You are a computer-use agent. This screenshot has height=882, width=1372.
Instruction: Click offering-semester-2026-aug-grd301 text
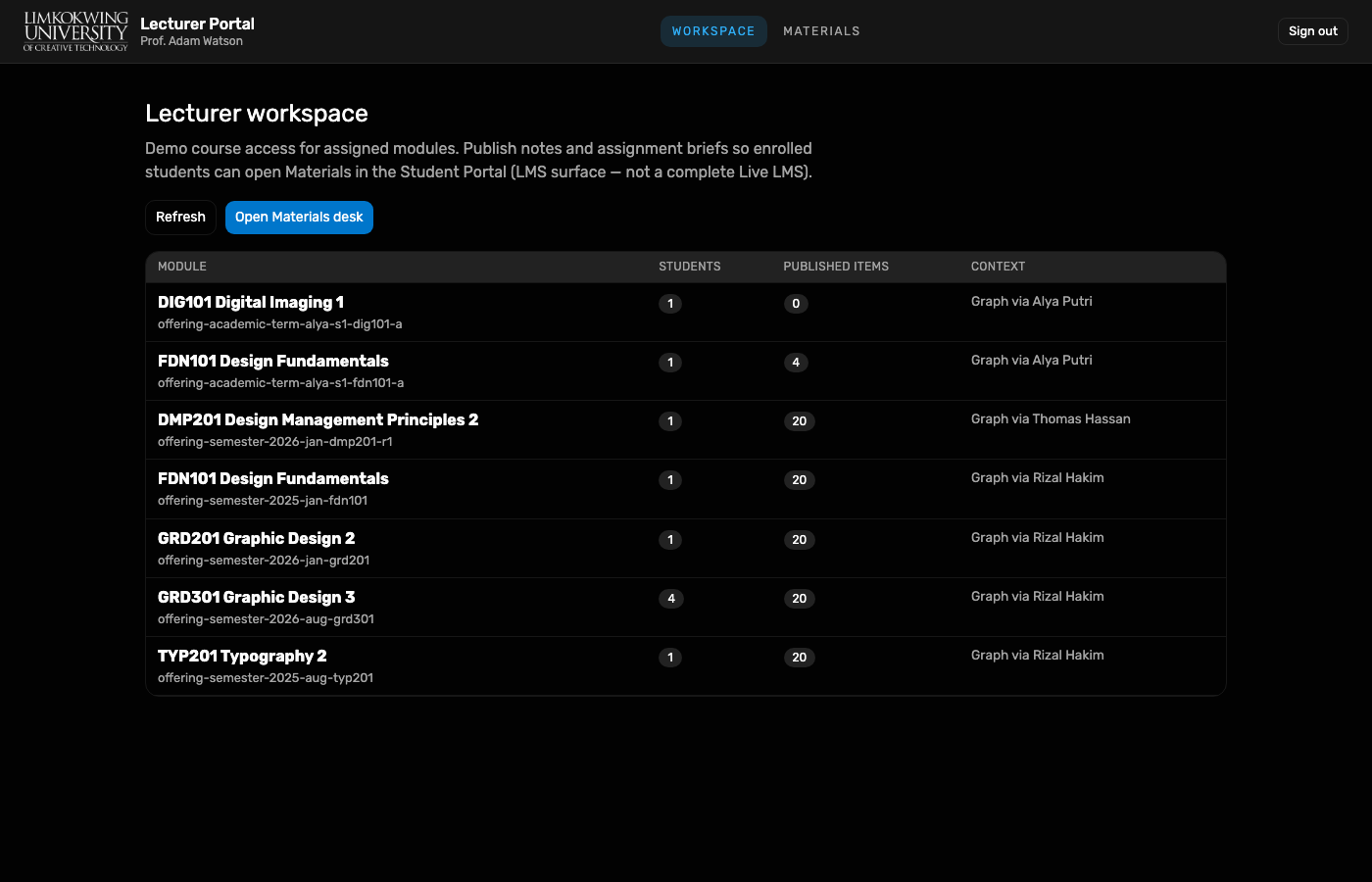(x=266, y=619)
